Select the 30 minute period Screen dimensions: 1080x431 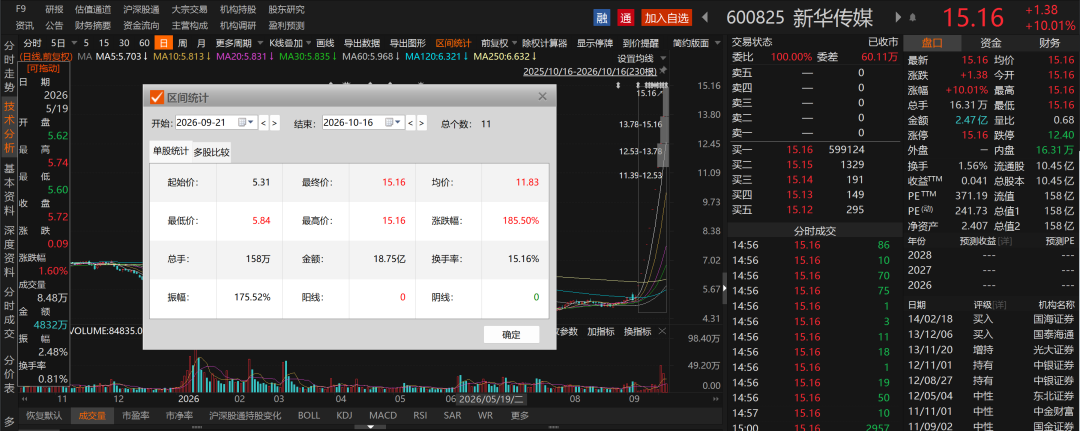124,43
